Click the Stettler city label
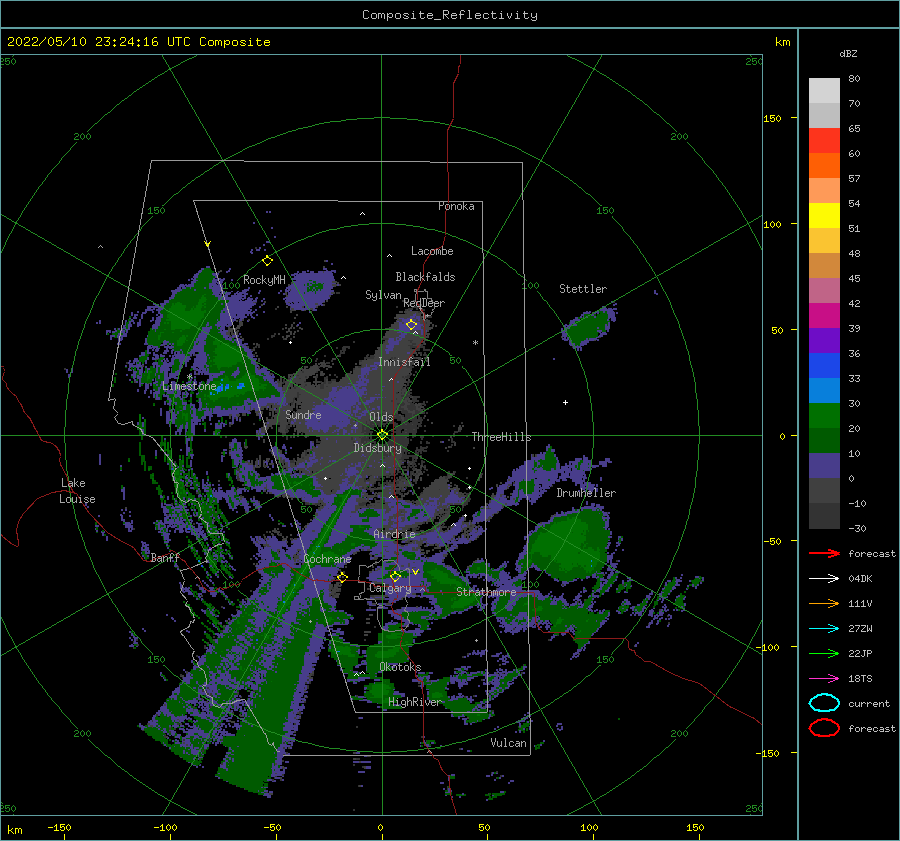This screenshot has width=900, height=841. click(583, 289)
